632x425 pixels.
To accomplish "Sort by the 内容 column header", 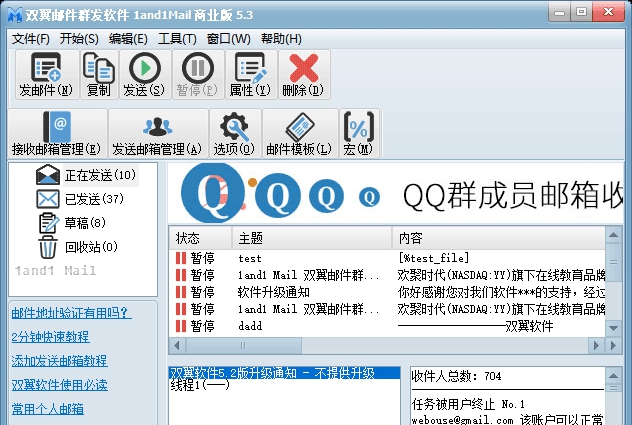I will click(499, 238).
